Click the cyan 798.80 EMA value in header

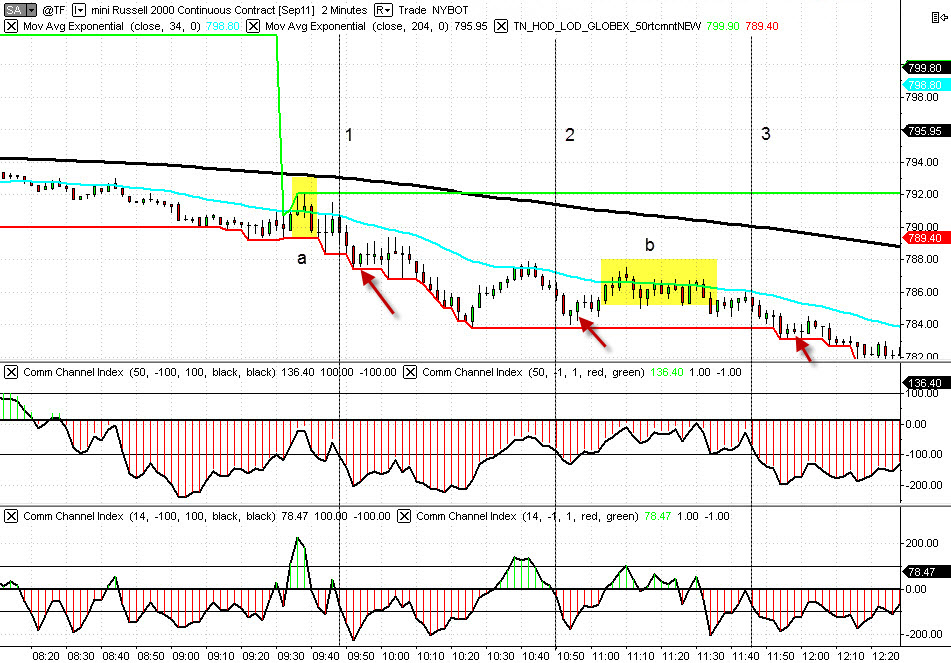point(223,26)
